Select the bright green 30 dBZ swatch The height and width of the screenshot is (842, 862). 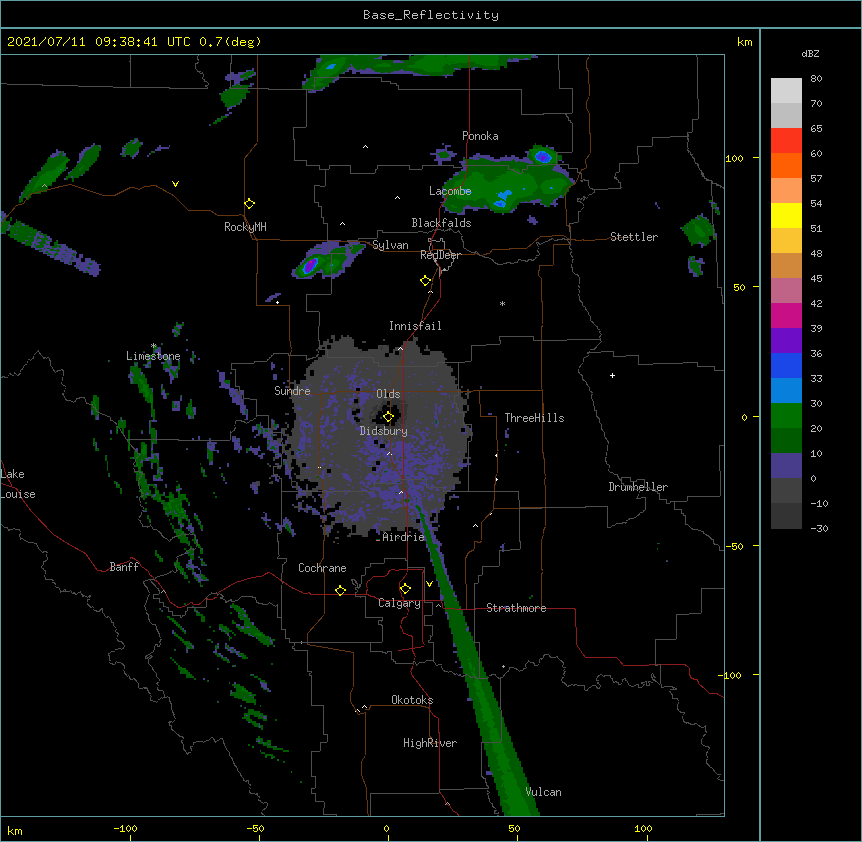coord(786,416)
